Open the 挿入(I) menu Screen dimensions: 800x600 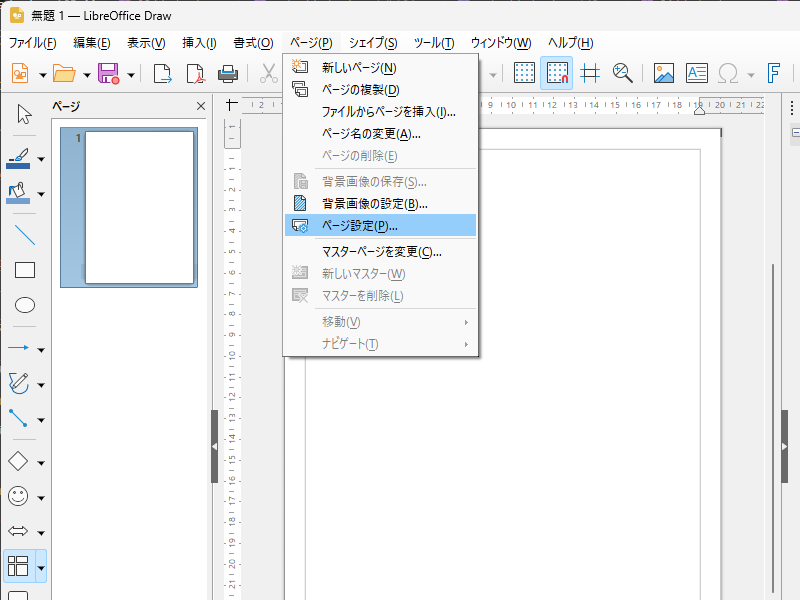click(199, 43)
